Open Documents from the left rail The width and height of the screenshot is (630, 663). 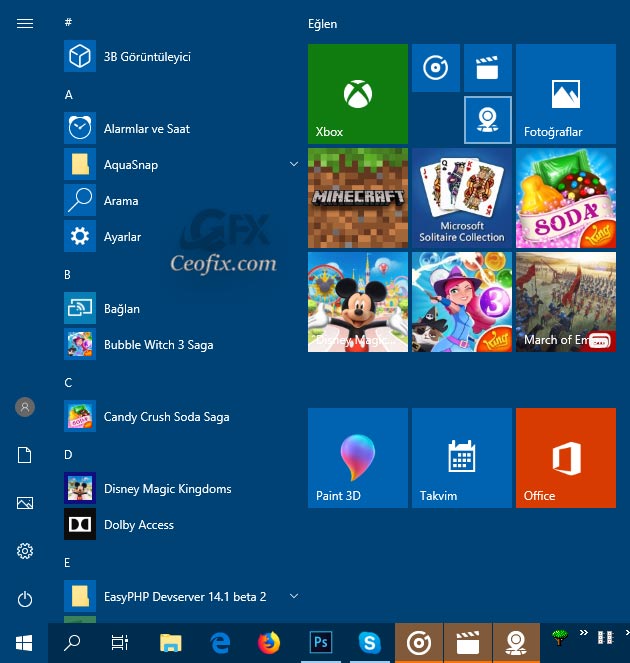pyautogui.click(x=25, y=455)
